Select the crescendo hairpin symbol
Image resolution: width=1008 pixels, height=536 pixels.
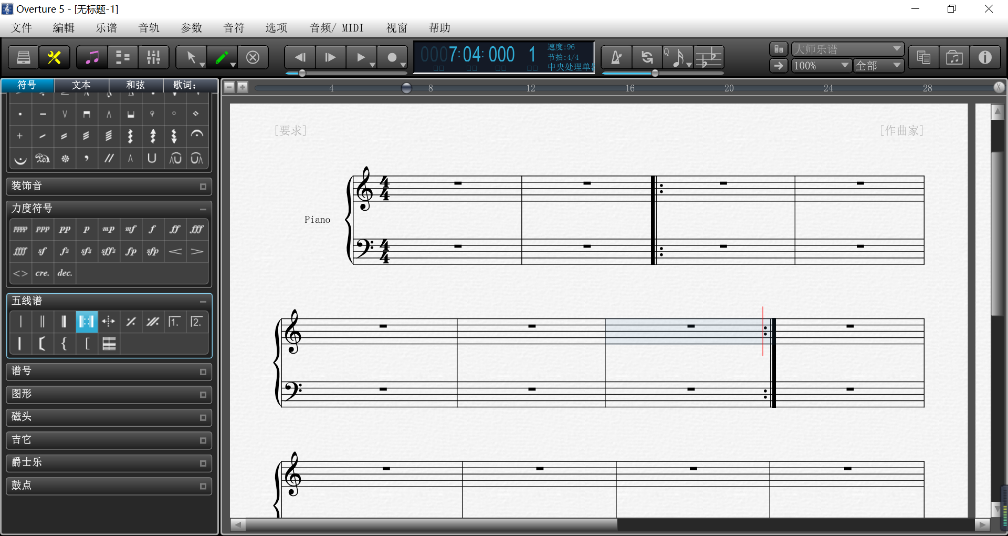coord(174,251)
